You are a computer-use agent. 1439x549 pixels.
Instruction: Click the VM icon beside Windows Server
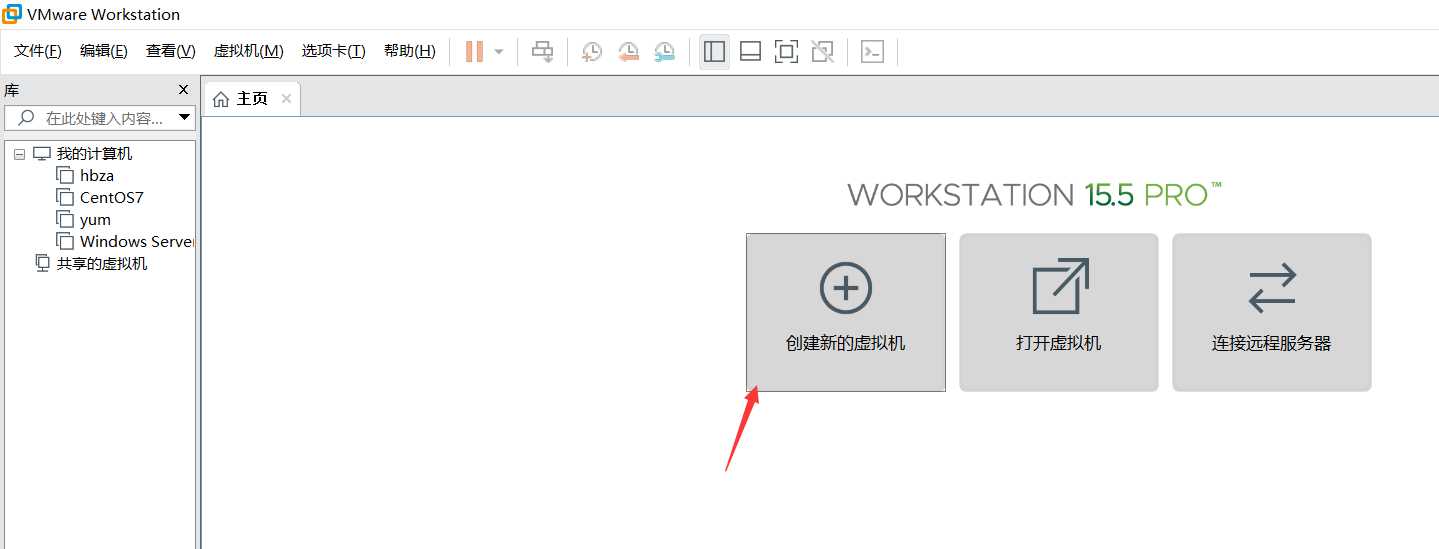65,242
